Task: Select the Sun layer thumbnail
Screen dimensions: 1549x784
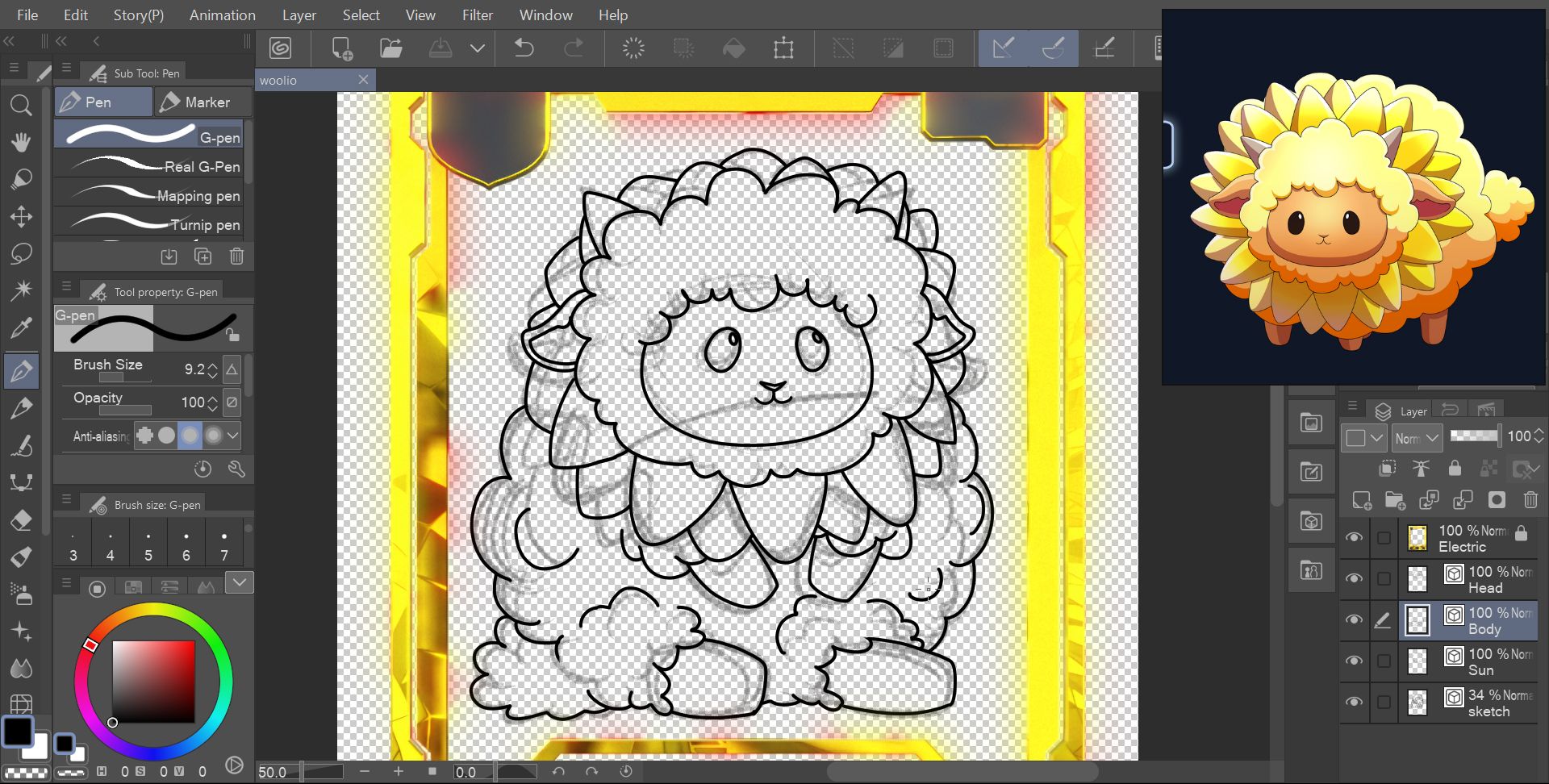Action: [1417, 661]
